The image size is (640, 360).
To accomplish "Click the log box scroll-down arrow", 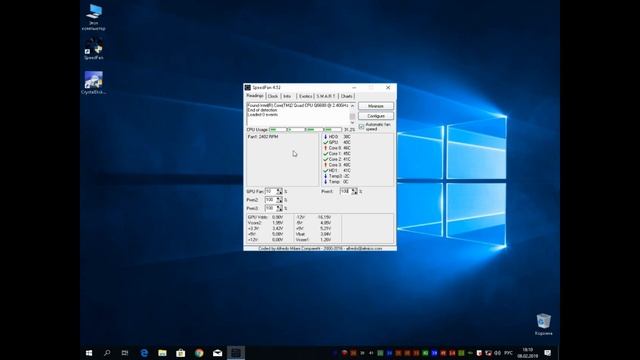I will pos(352,122).
